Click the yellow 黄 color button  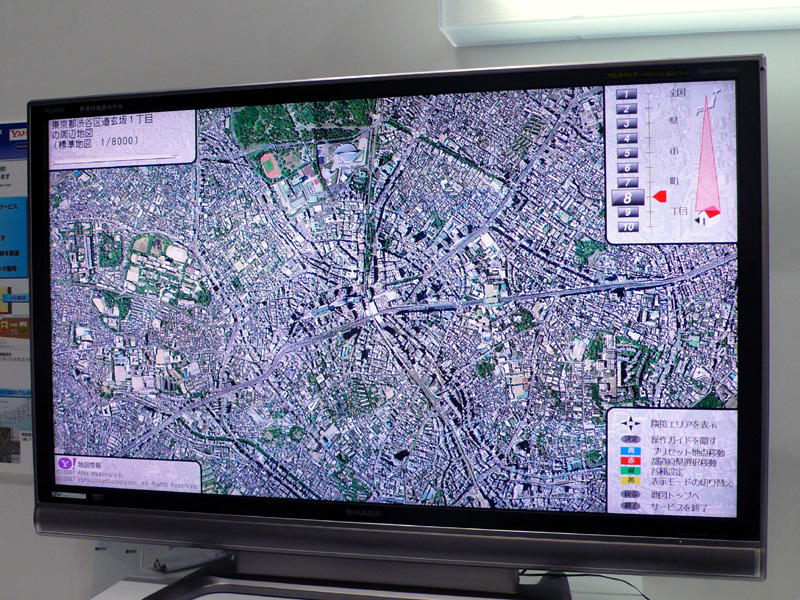pos(631,480)
